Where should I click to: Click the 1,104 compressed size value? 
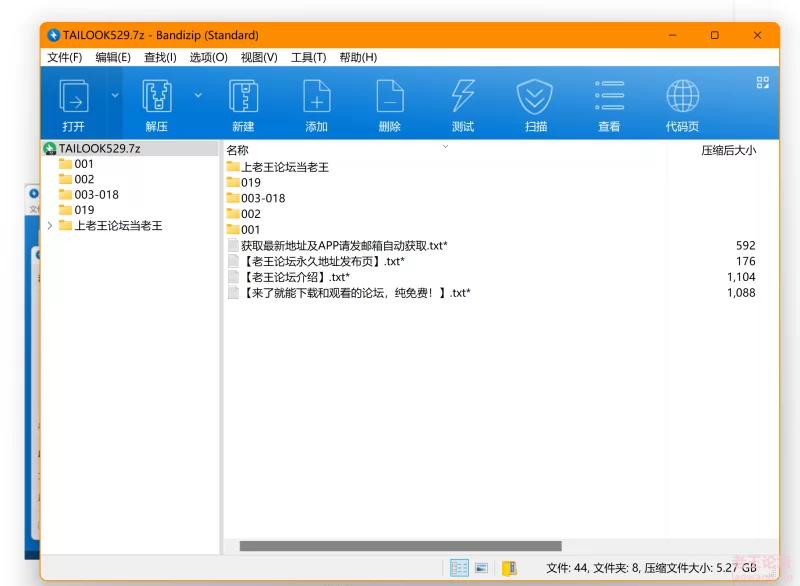tap(741, 277)
